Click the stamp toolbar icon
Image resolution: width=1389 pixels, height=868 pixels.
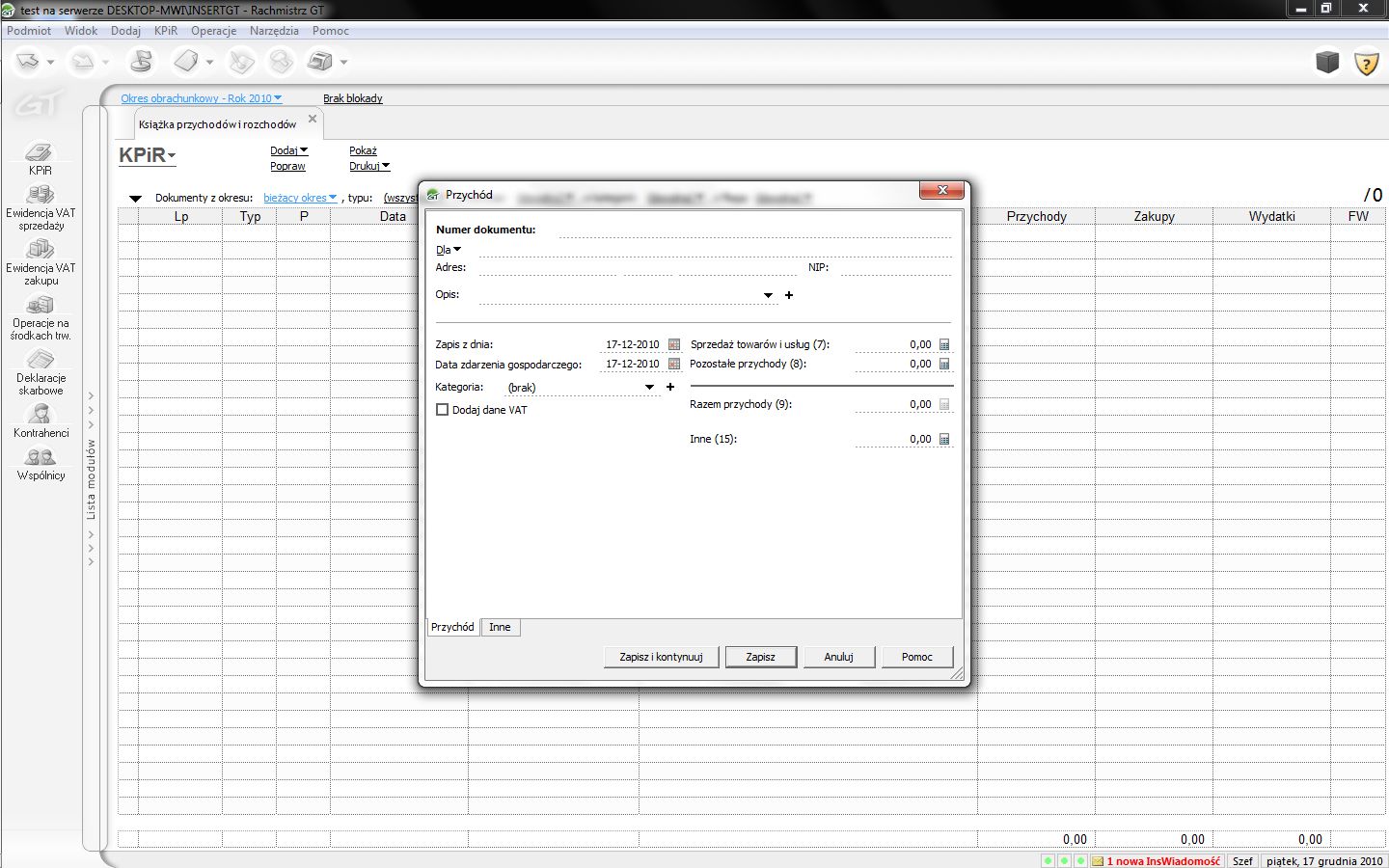tap(141, 62)
